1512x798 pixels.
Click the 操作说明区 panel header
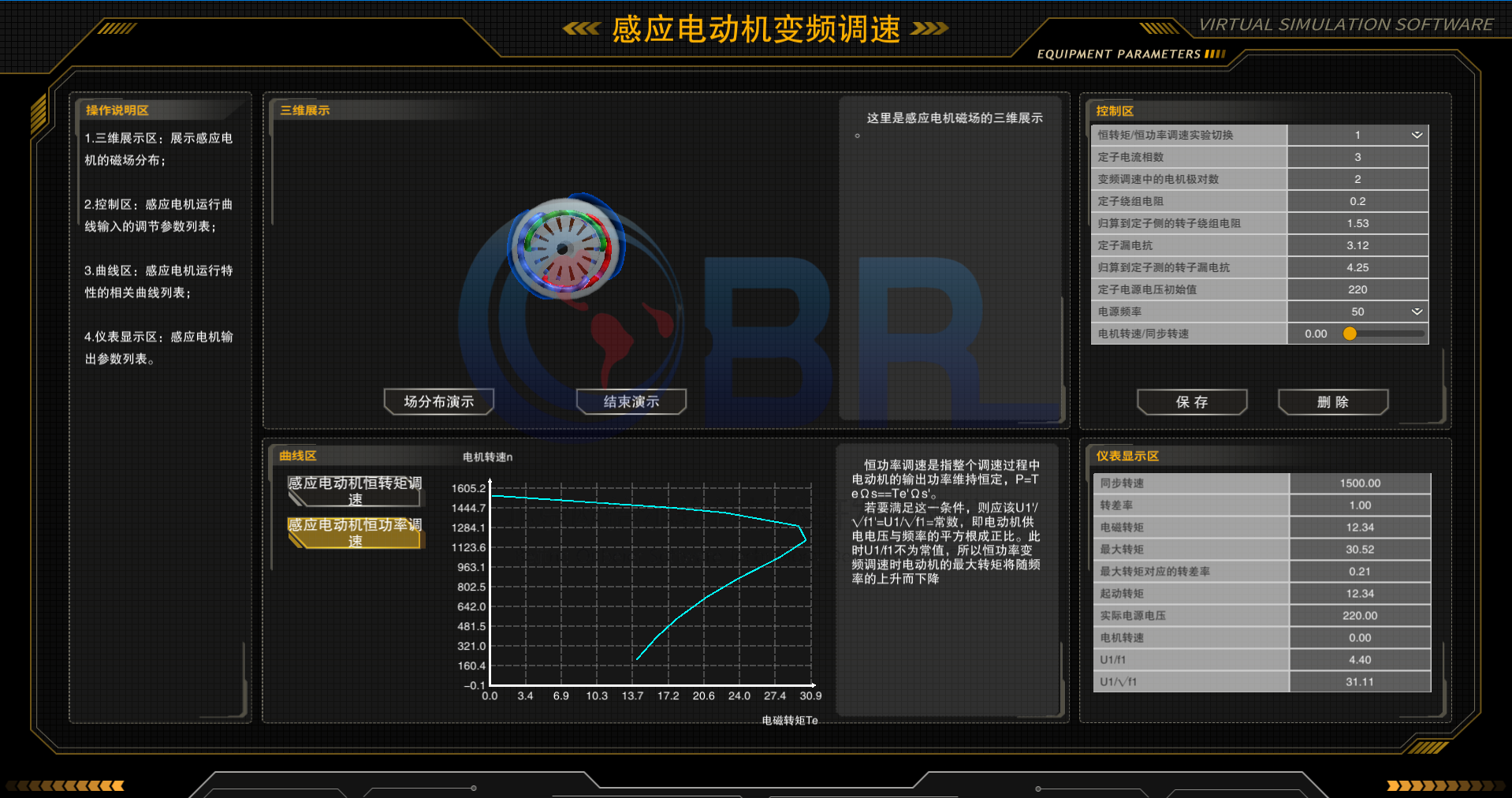point(117,110)
